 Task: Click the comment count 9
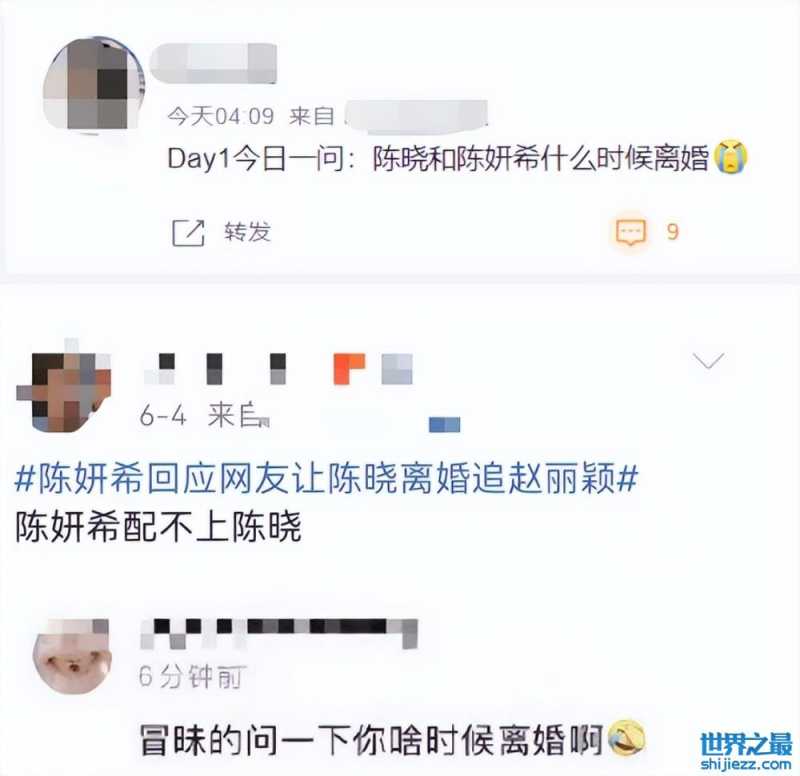point(673,232)
